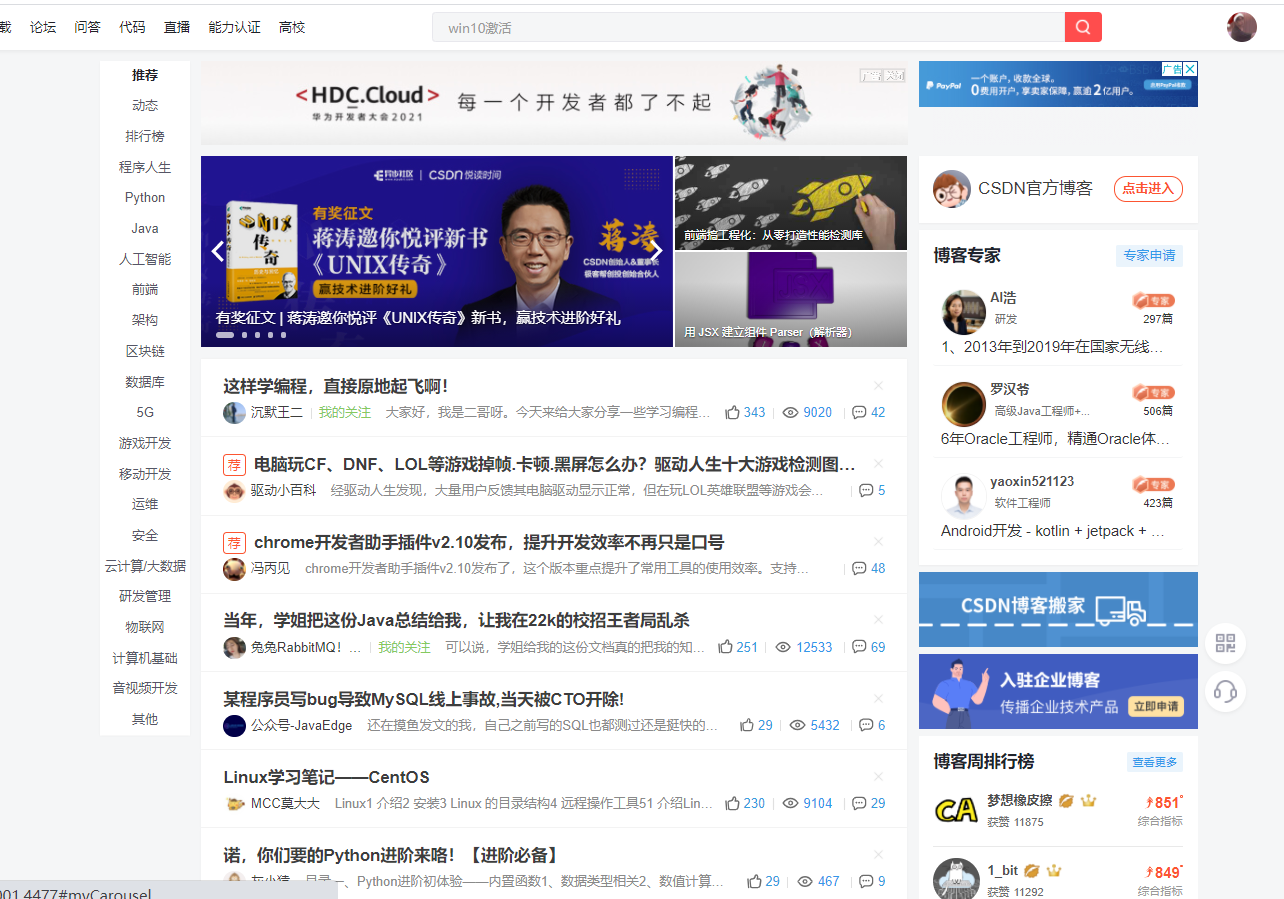The image size is (1284, 899).
Task: Open 论坛 in top navigation
Action: click(x=43, y=27)
